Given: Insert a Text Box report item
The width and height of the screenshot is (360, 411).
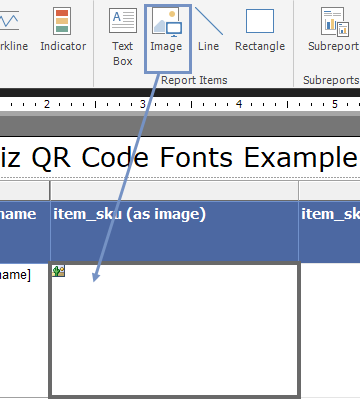Looking at the screenshot, I should pyautogui.click(x=123, y=37).
